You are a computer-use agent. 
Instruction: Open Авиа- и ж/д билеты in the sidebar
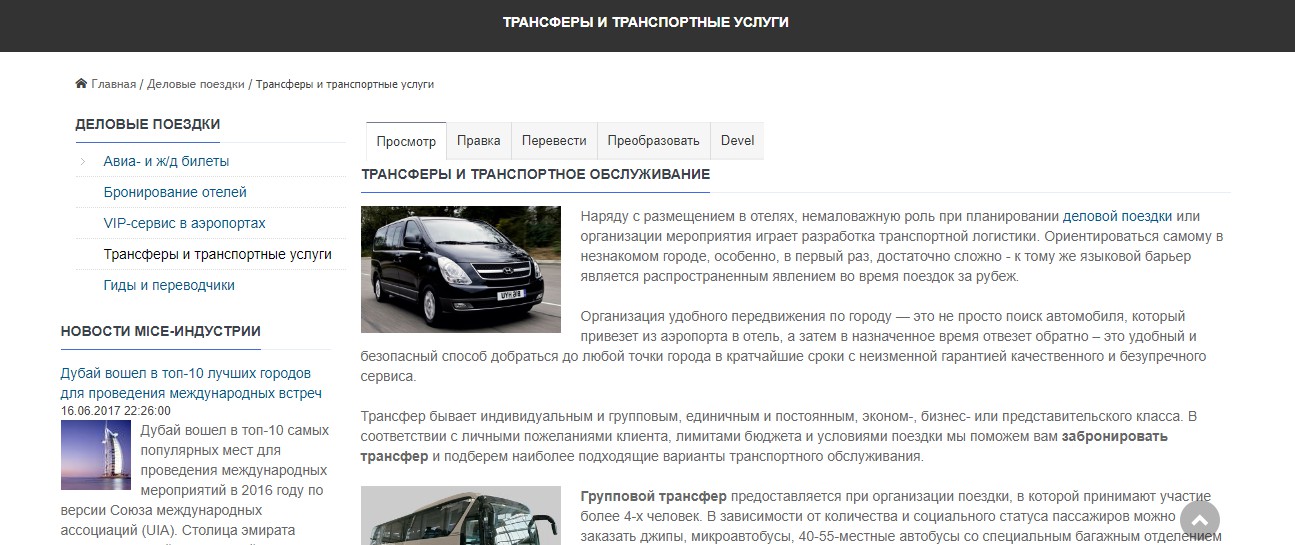(x=167, y=161)
